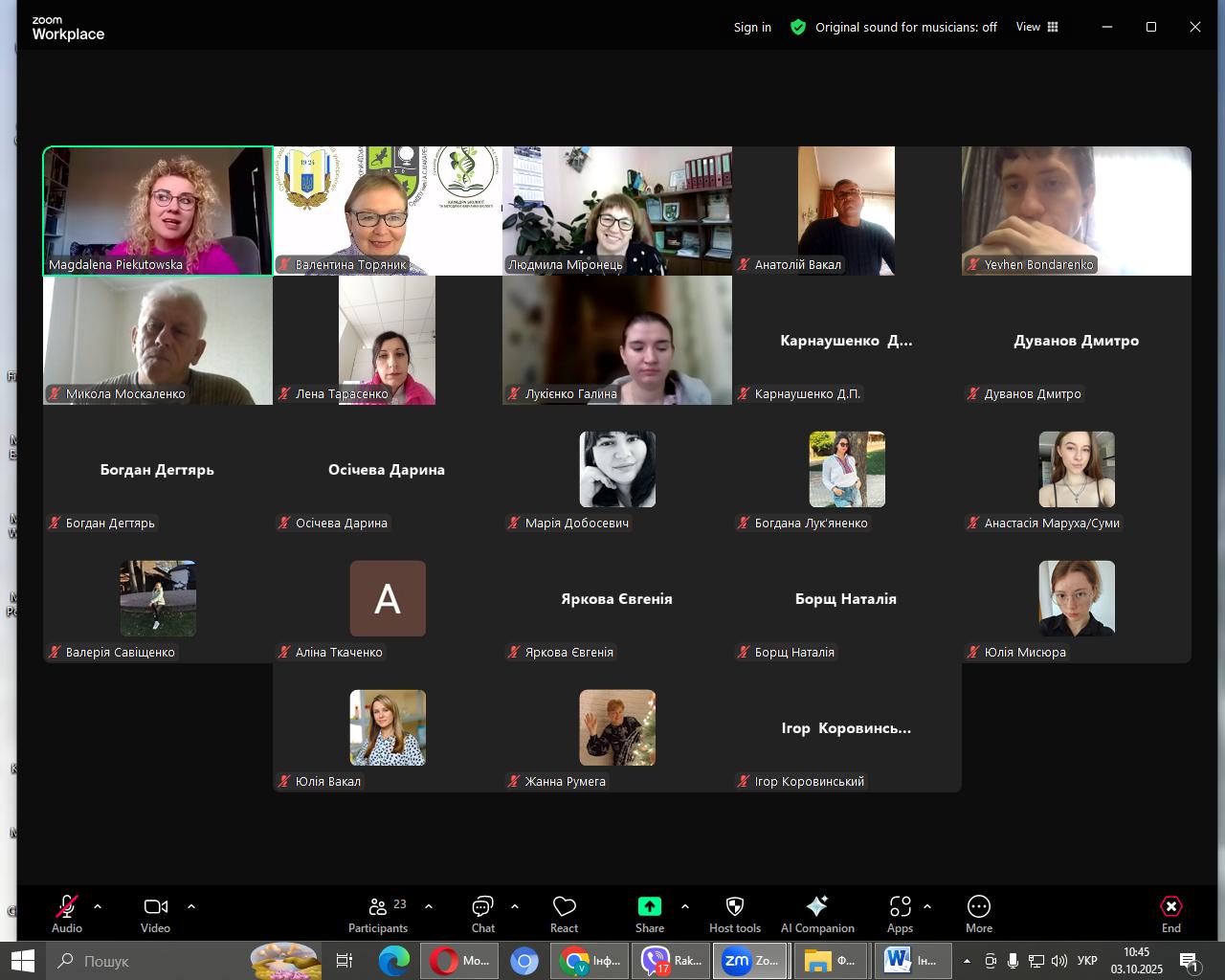Unmute the microphone with Audio button
Screen dimensions: 1225x980
click(67, 914)
